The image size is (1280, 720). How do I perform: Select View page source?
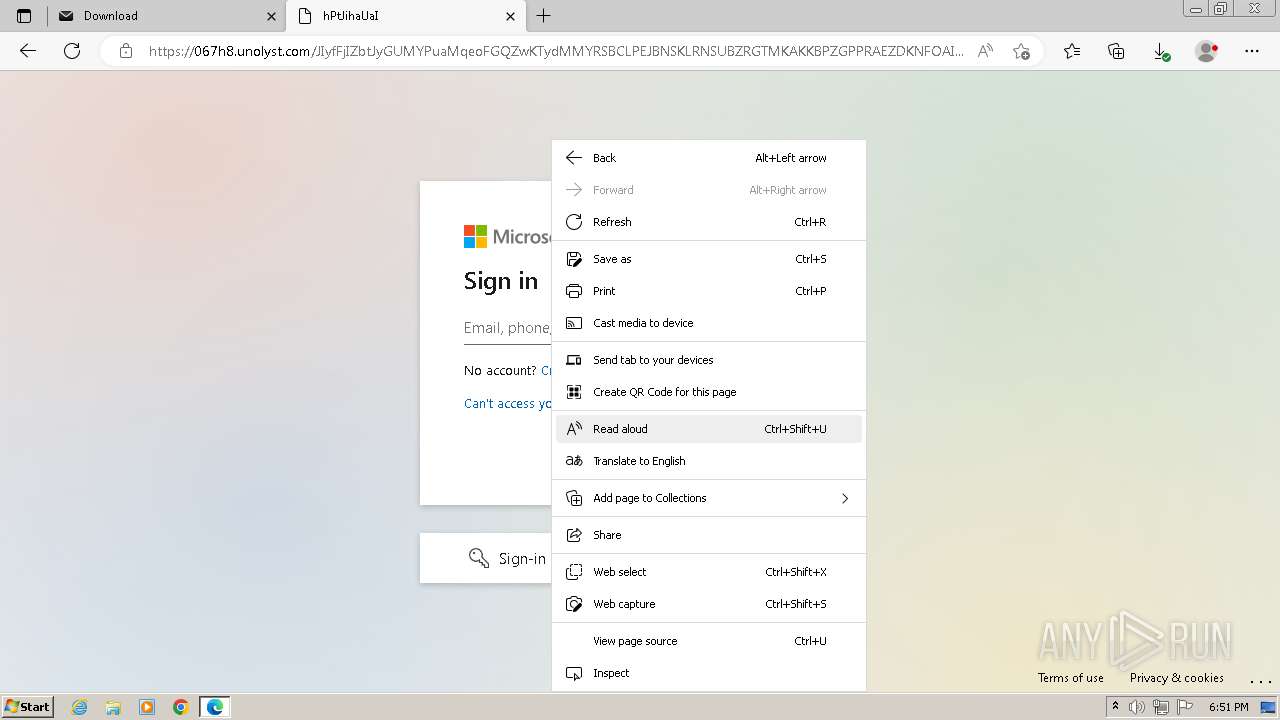708,641
